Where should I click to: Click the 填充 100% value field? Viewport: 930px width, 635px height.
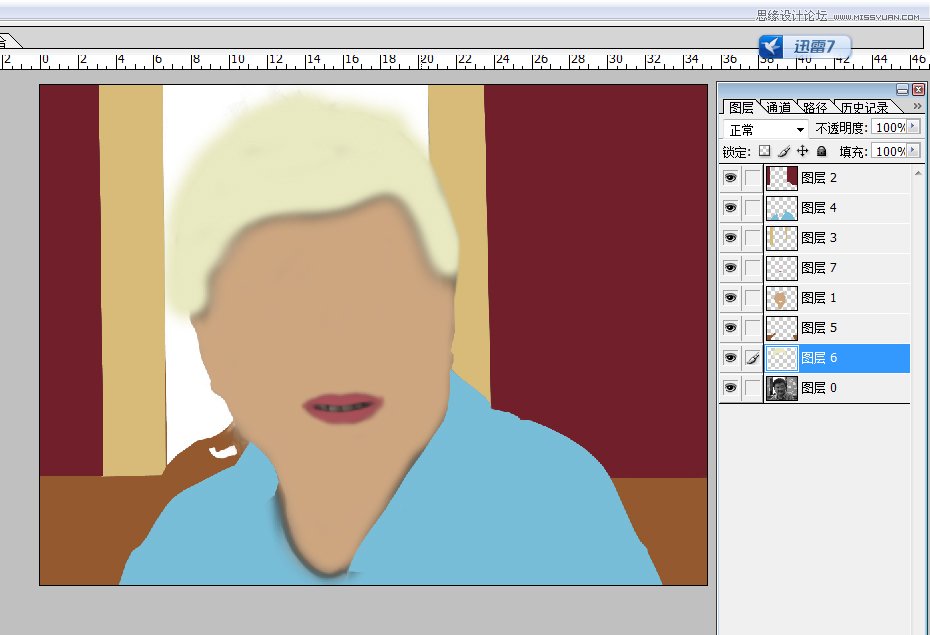click(x=890, y=151)
